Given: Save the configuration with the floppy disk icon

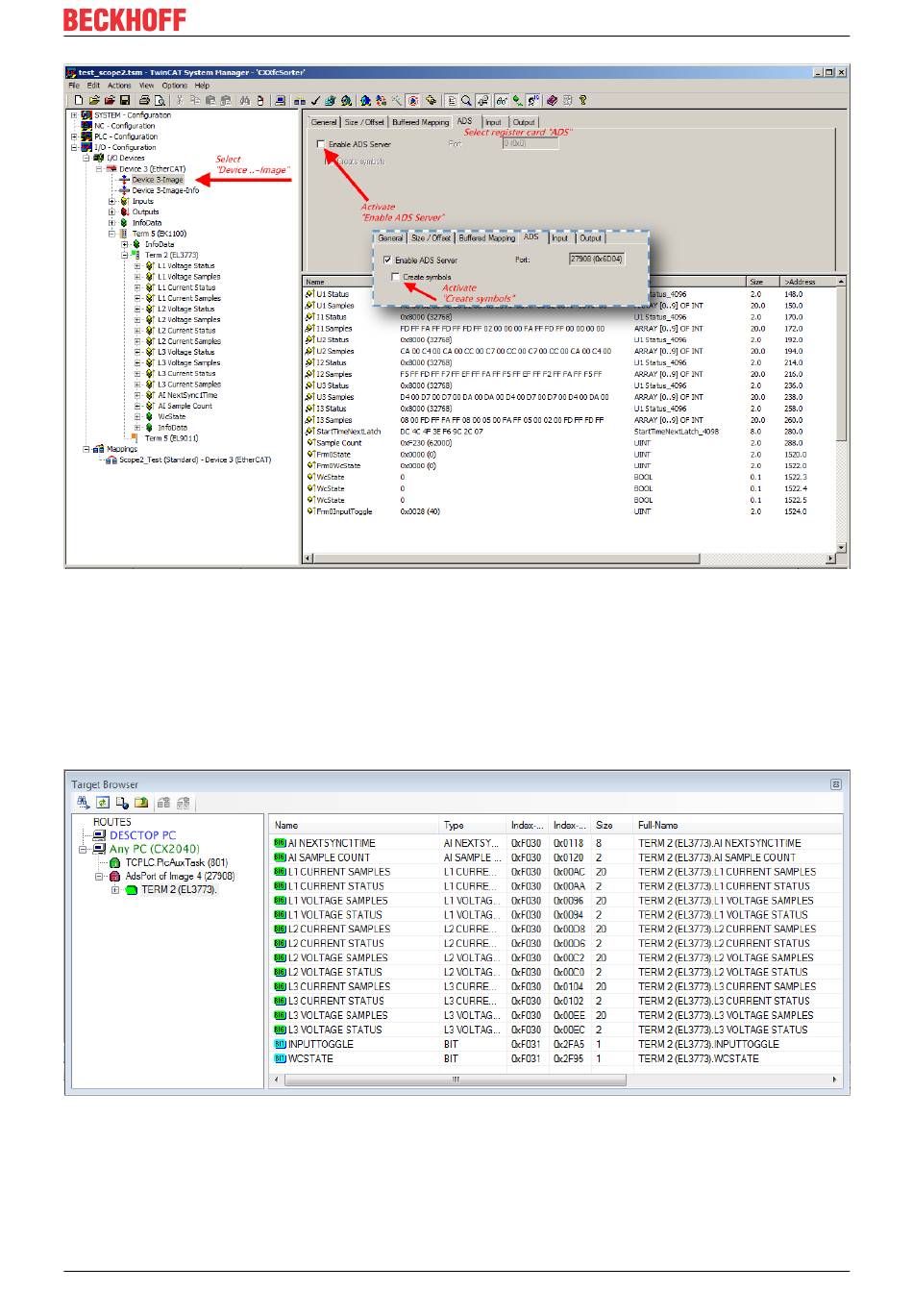Looking at the screenshot, I should pyautogui.click(x=124, y=99).
